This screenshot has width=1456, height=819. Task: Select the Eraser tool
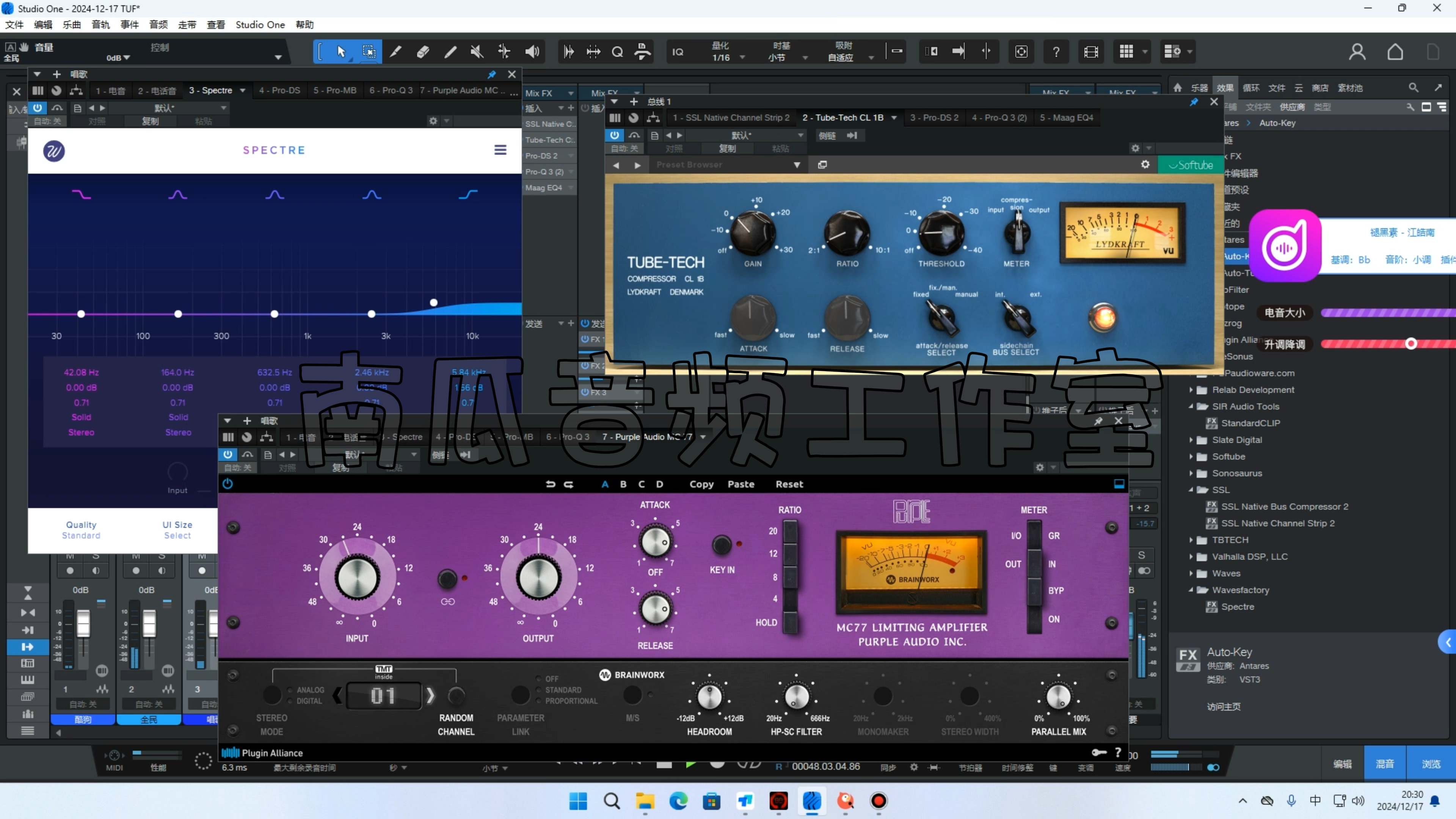pos(423,52)
